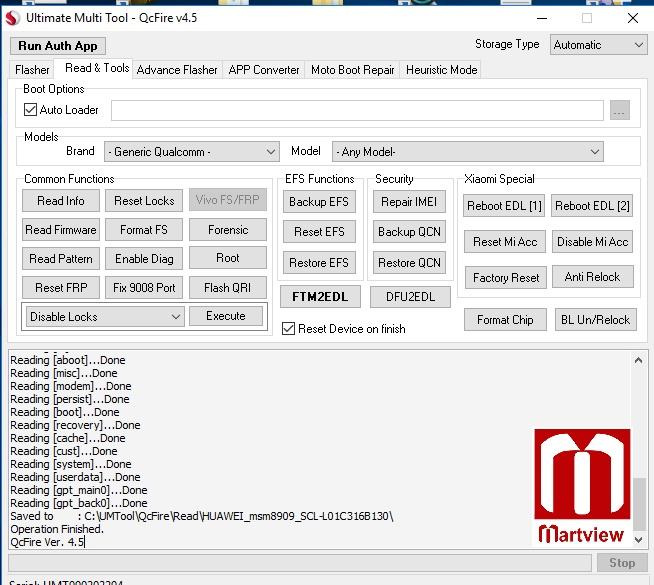Click 'QcFire Ver. 4.5' log line
This screenshot has height=585, width=654.
coord(47,542)
